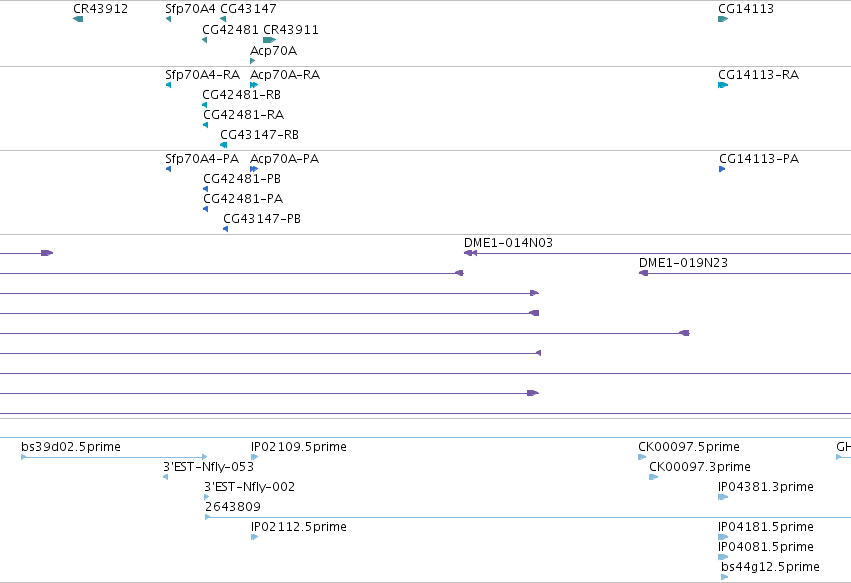Select transcript Acp70A-RA
The image size is (851, 583).
284,75
